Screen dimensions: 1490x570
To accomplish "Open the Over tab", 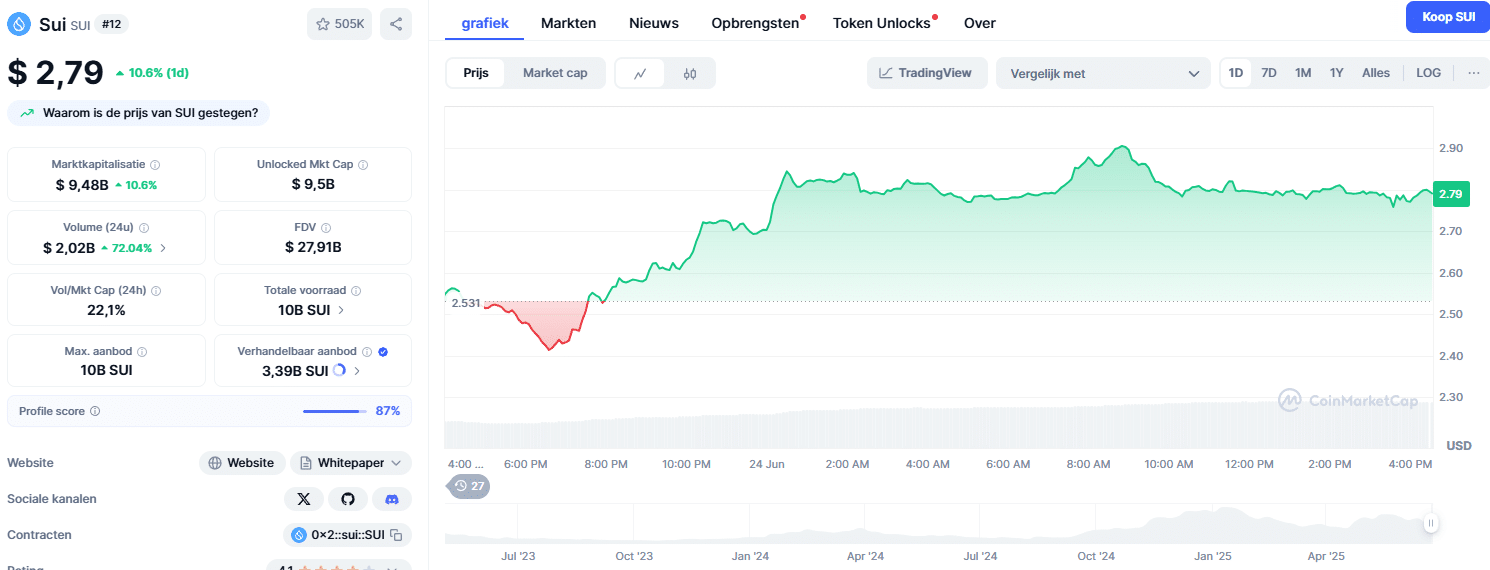I will 980,22.
